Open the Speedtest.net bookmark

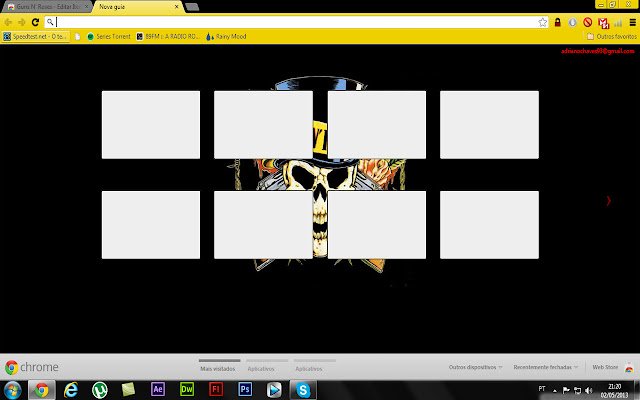[x=36, y=36]
